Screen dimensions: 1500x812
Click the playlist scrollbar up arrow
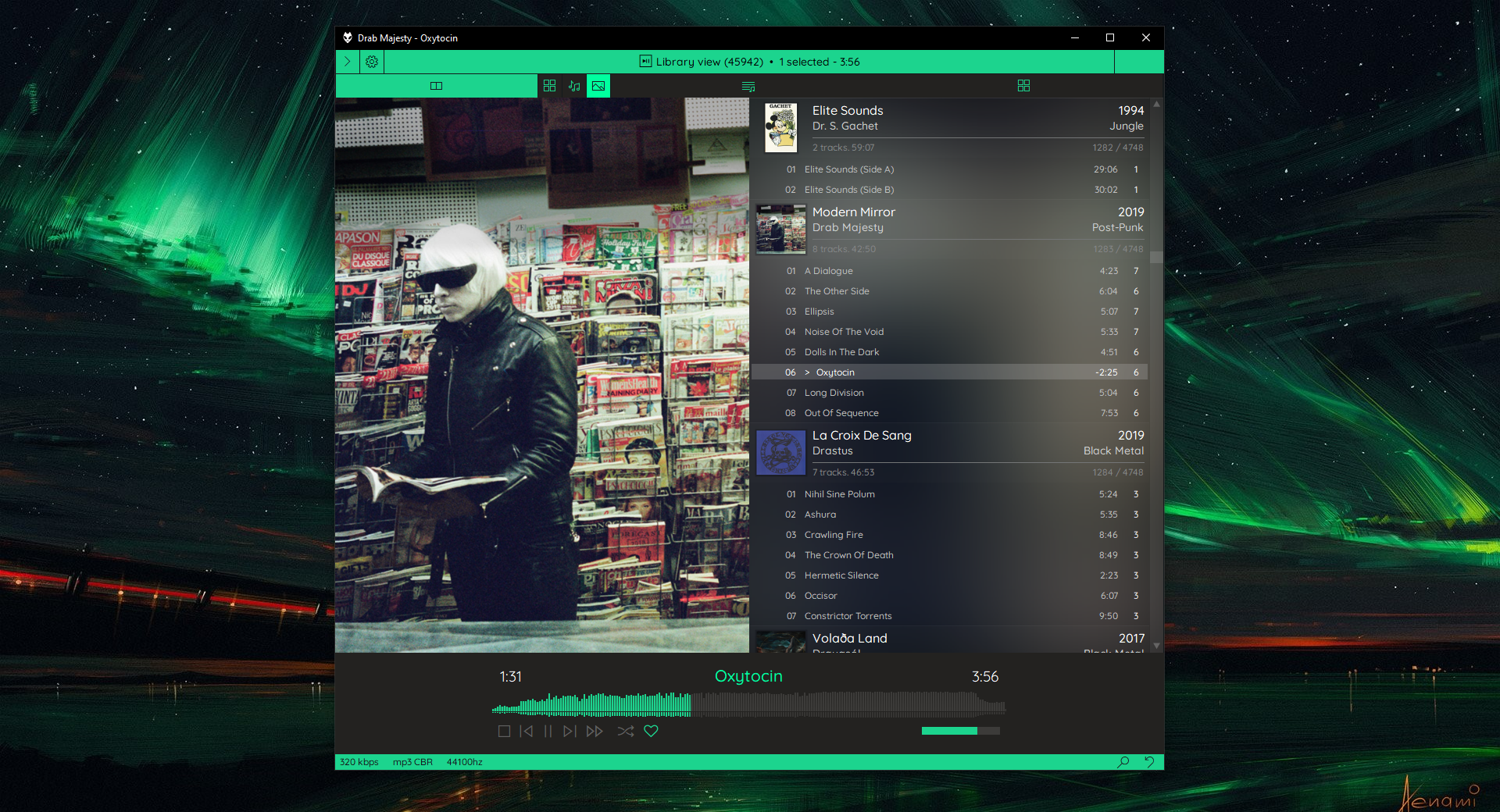click(1156, 104)
